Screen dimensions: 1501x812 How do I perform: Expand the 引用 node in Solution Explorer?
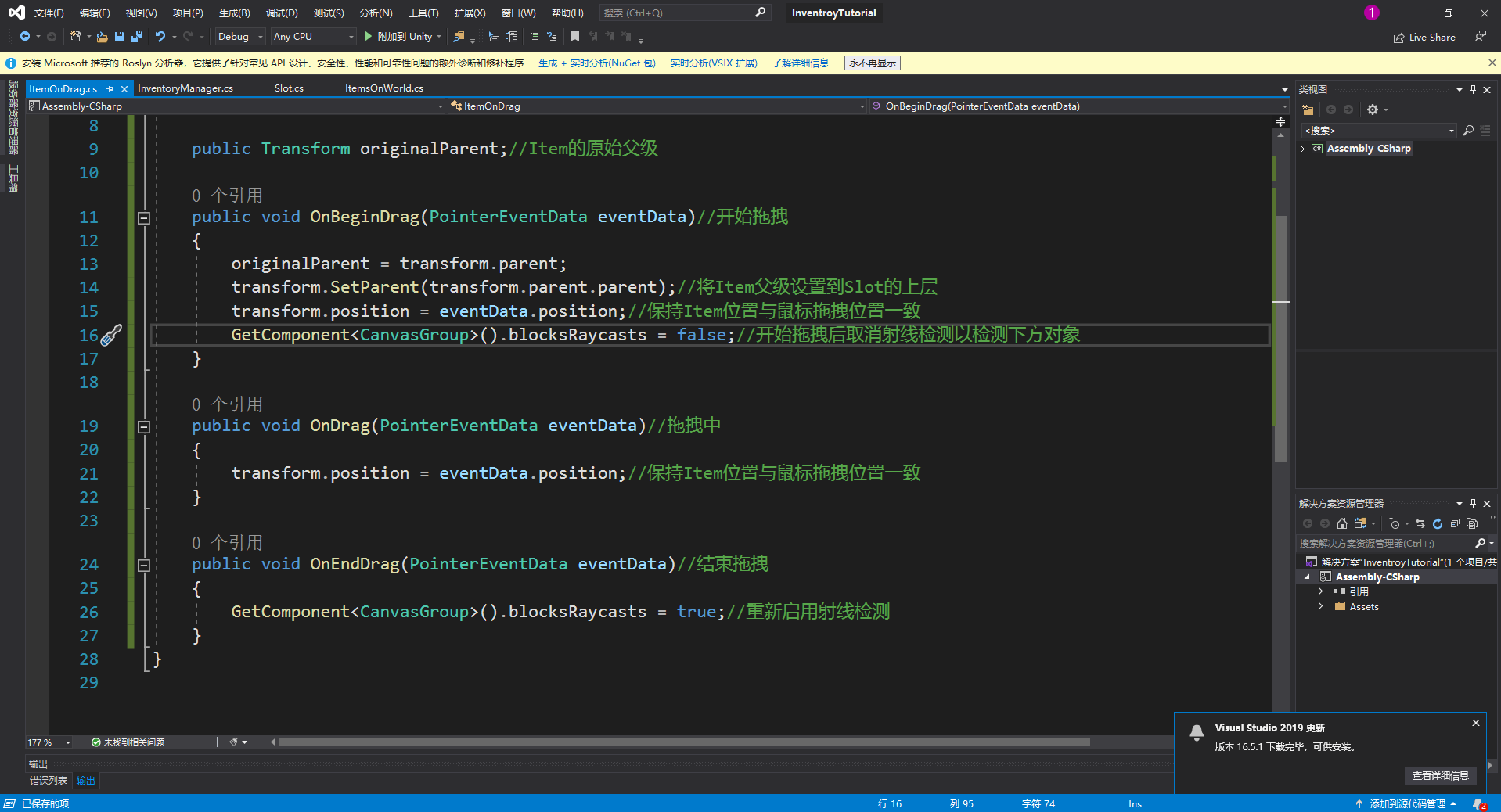coord(1320,591)
